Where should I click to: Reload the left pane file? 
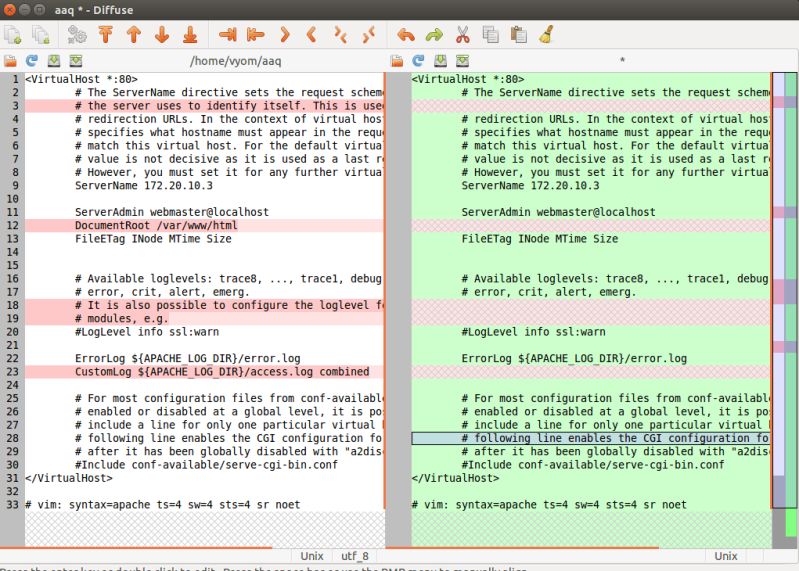[32, 61]
